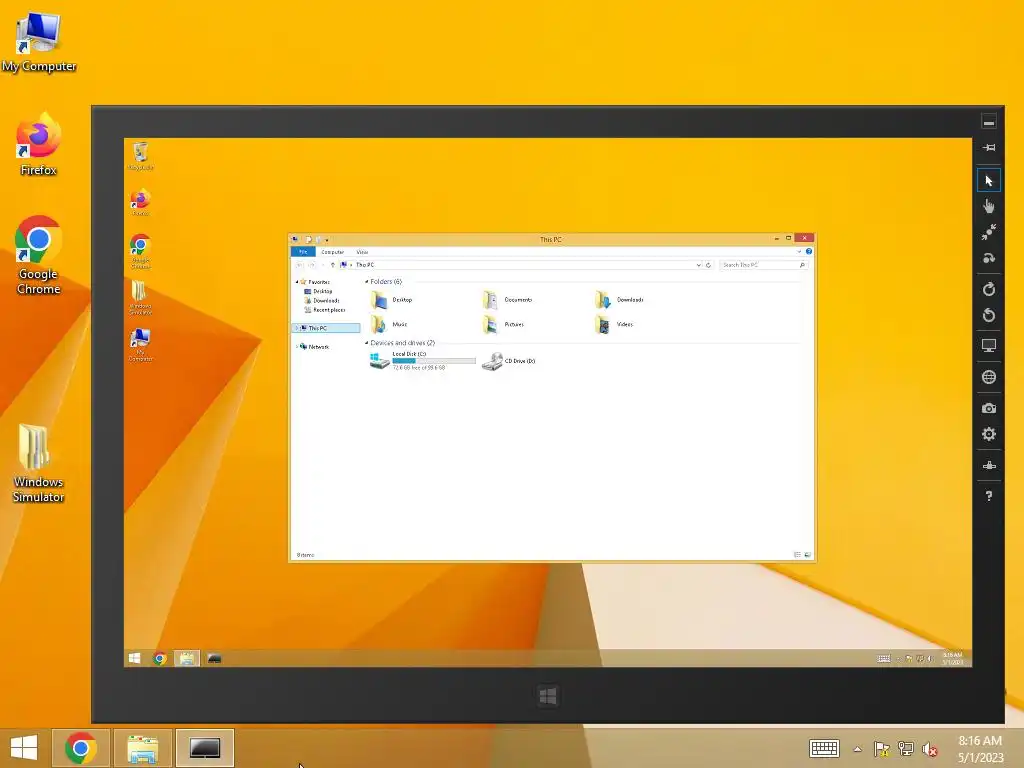Open Chrome from host taskbar

click(x=80, y=748)
